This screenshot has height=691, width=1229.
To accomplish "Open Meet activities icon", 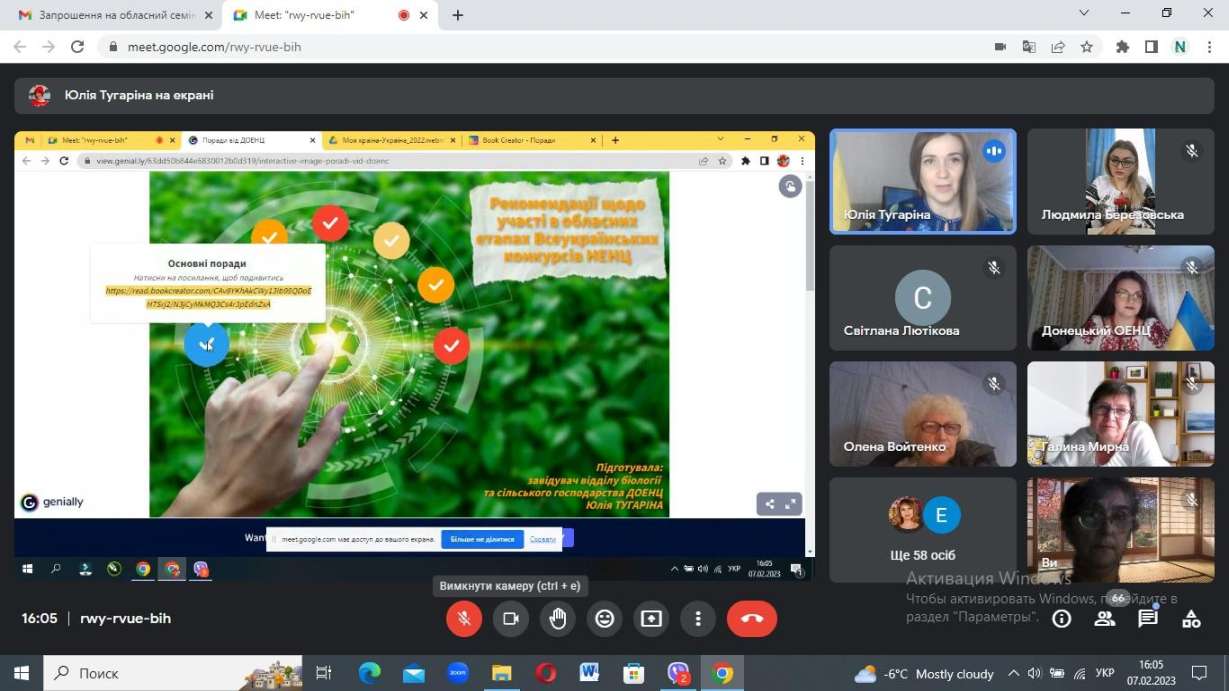I will click(1191, 619).
